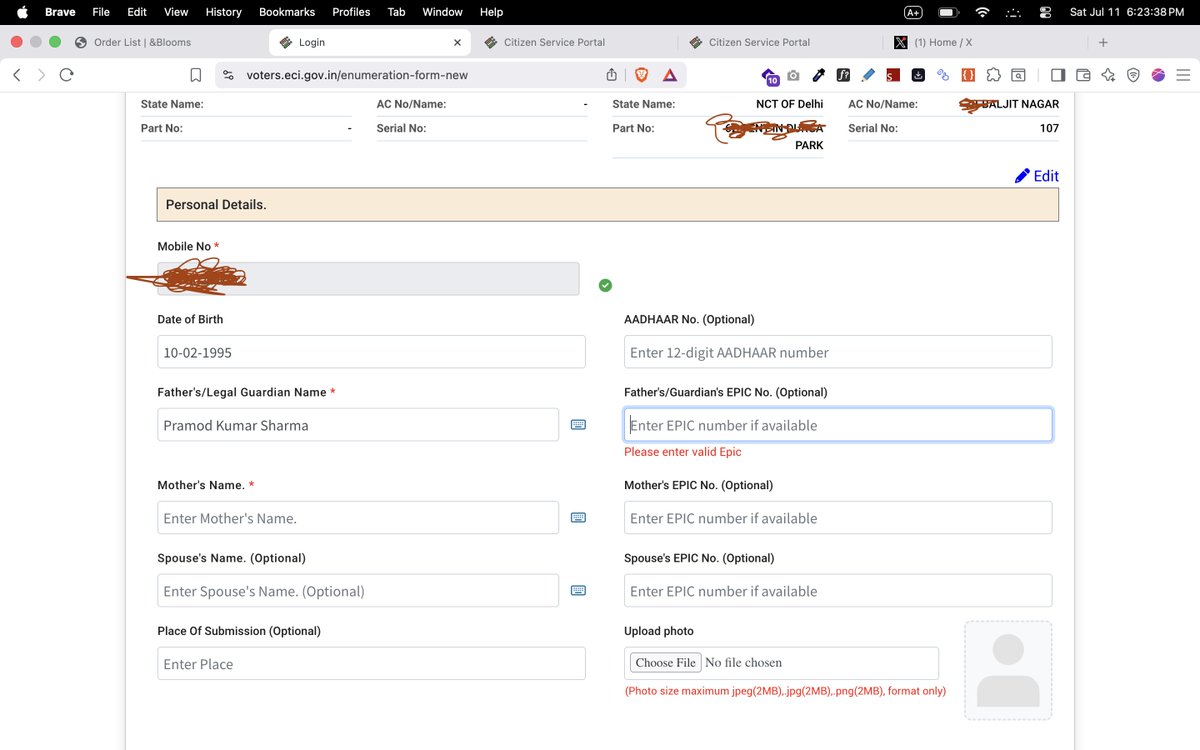This screenshot has width=1200, height=750.
Task: Toggle the browser sidebar panel
Action: pyautogui.click(x=1058, y=75)
